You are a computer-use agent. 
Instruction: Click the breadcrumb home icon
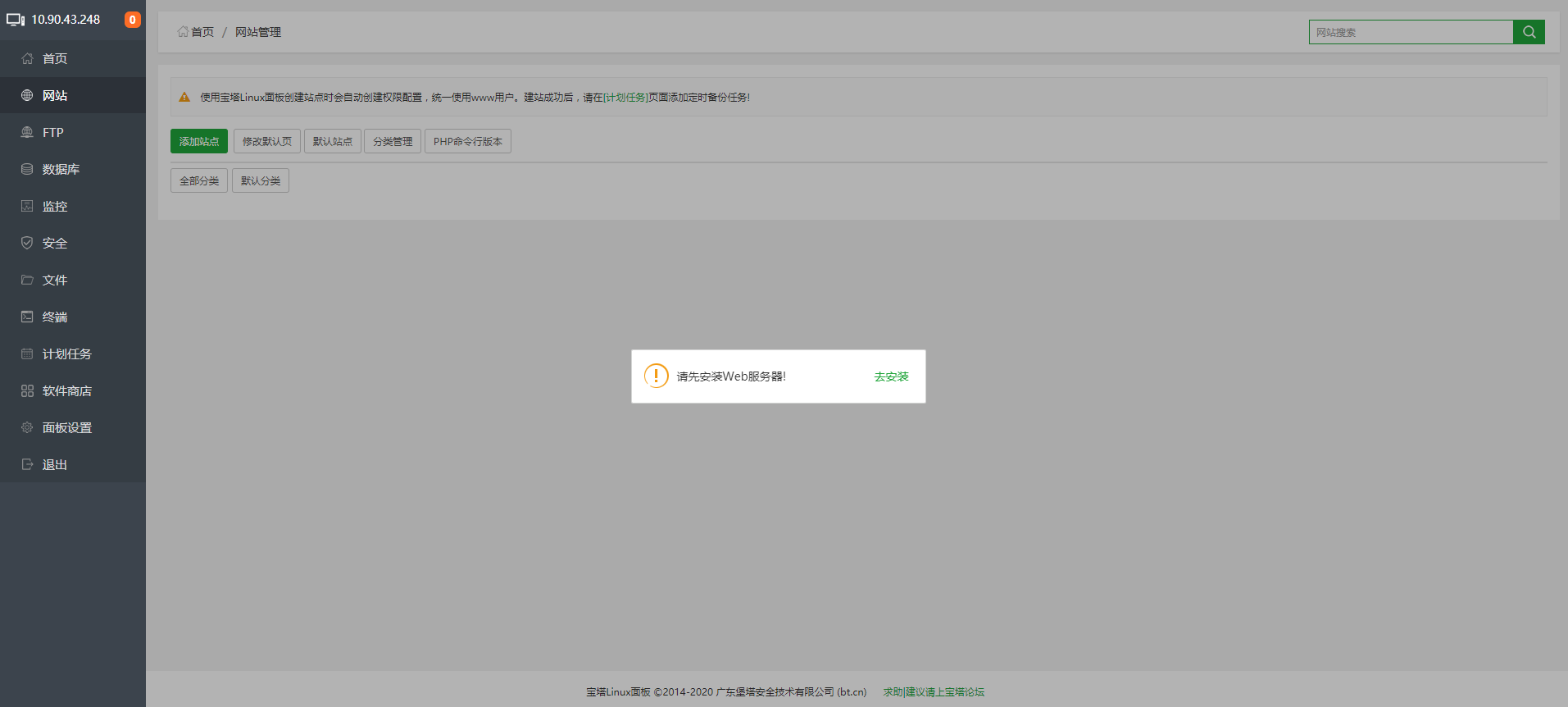point(183,32)
